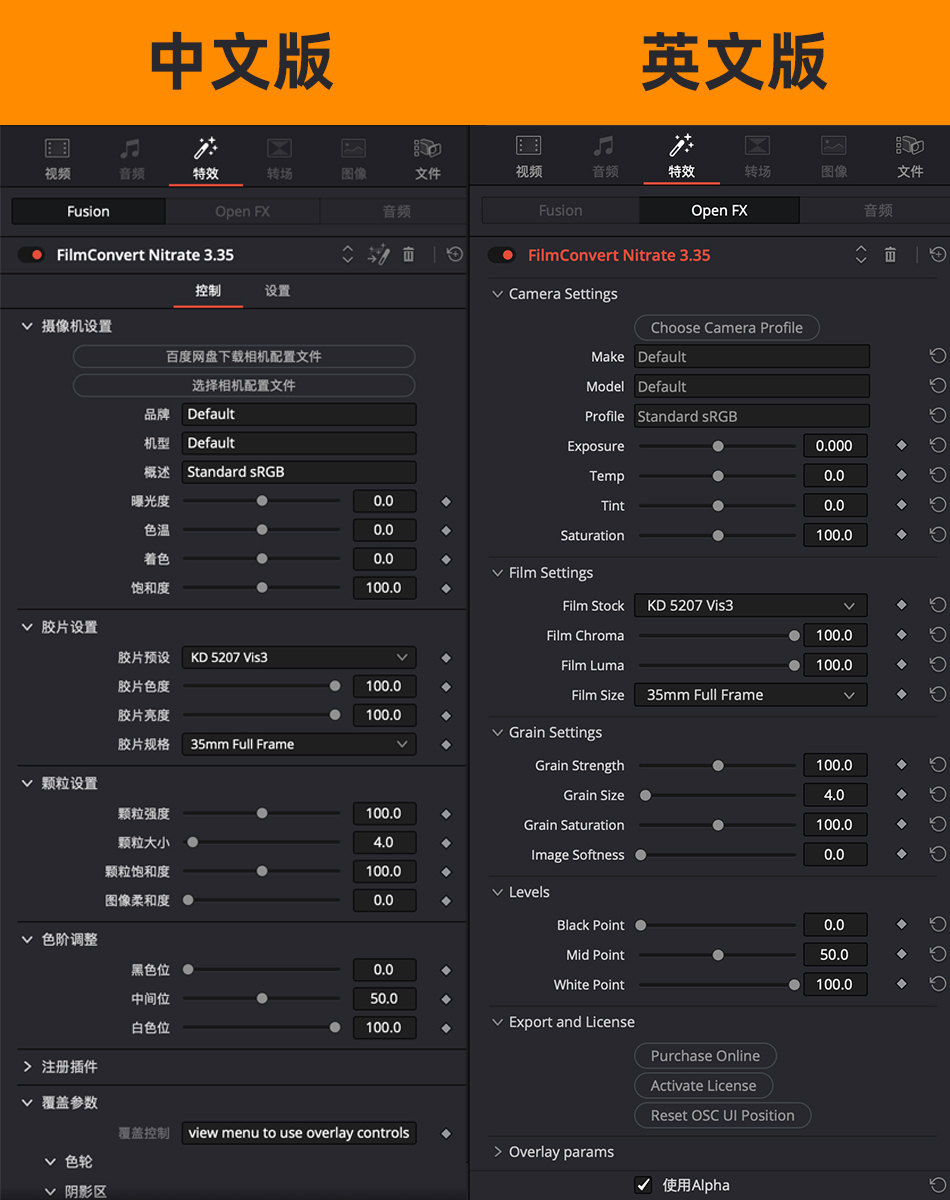Add keyframe for 胶片预设
The height and width of the screenshot is (1200, 950).
[446, 658]
